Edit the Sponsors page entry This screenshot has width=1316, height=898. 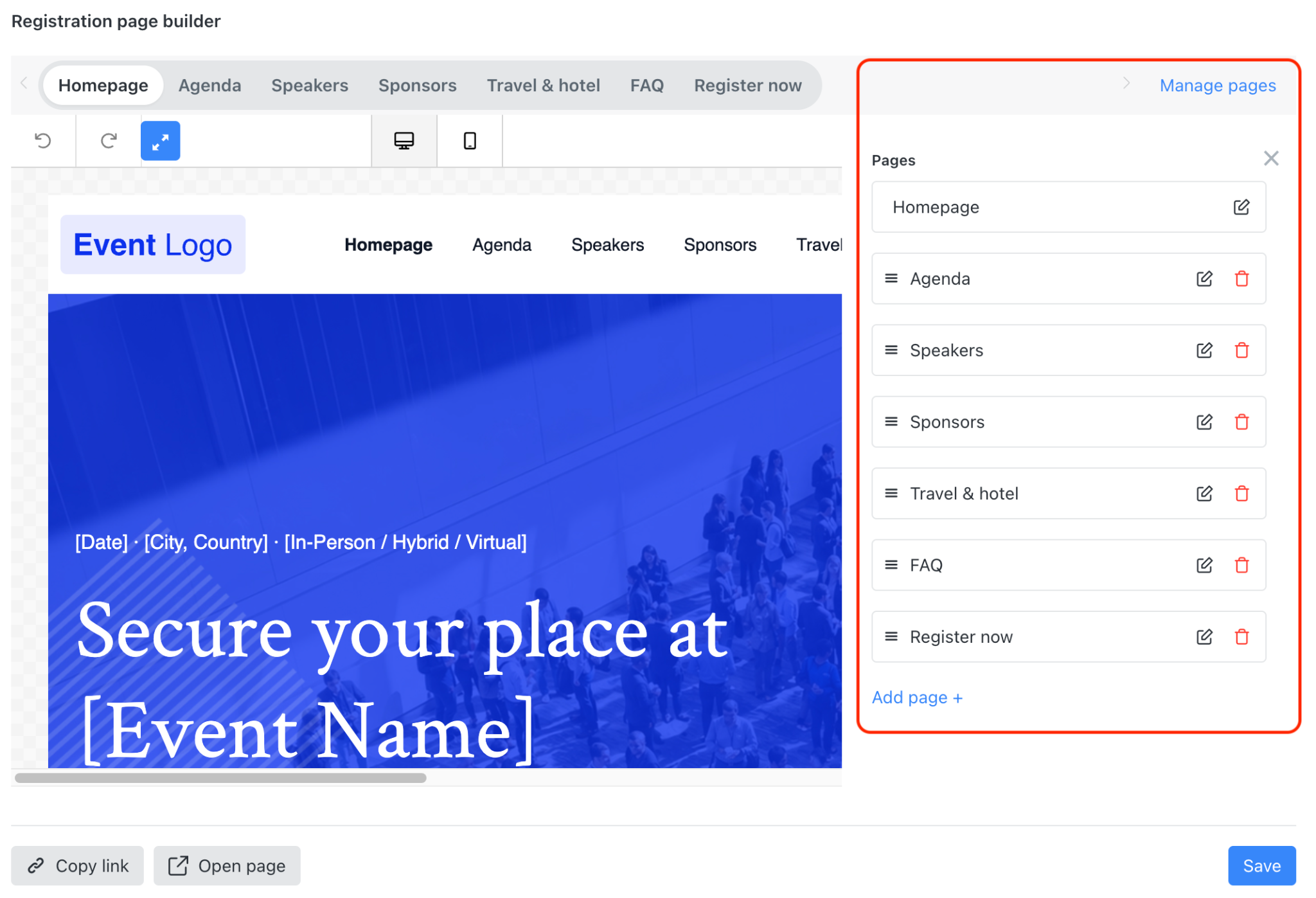1204,422
